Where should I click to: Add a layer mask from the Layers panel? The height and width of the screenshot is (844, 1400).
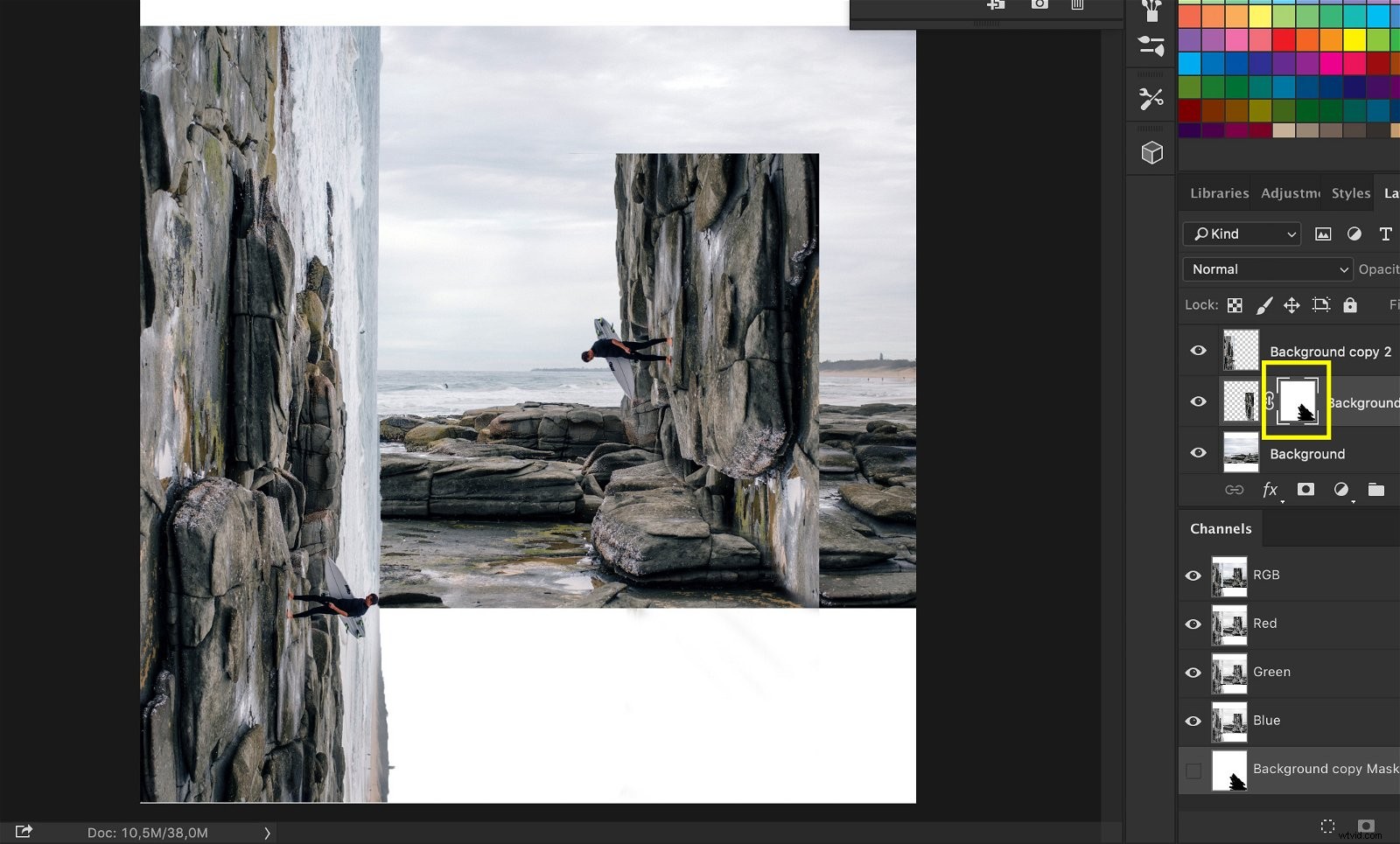click(x=1305, y=490)
